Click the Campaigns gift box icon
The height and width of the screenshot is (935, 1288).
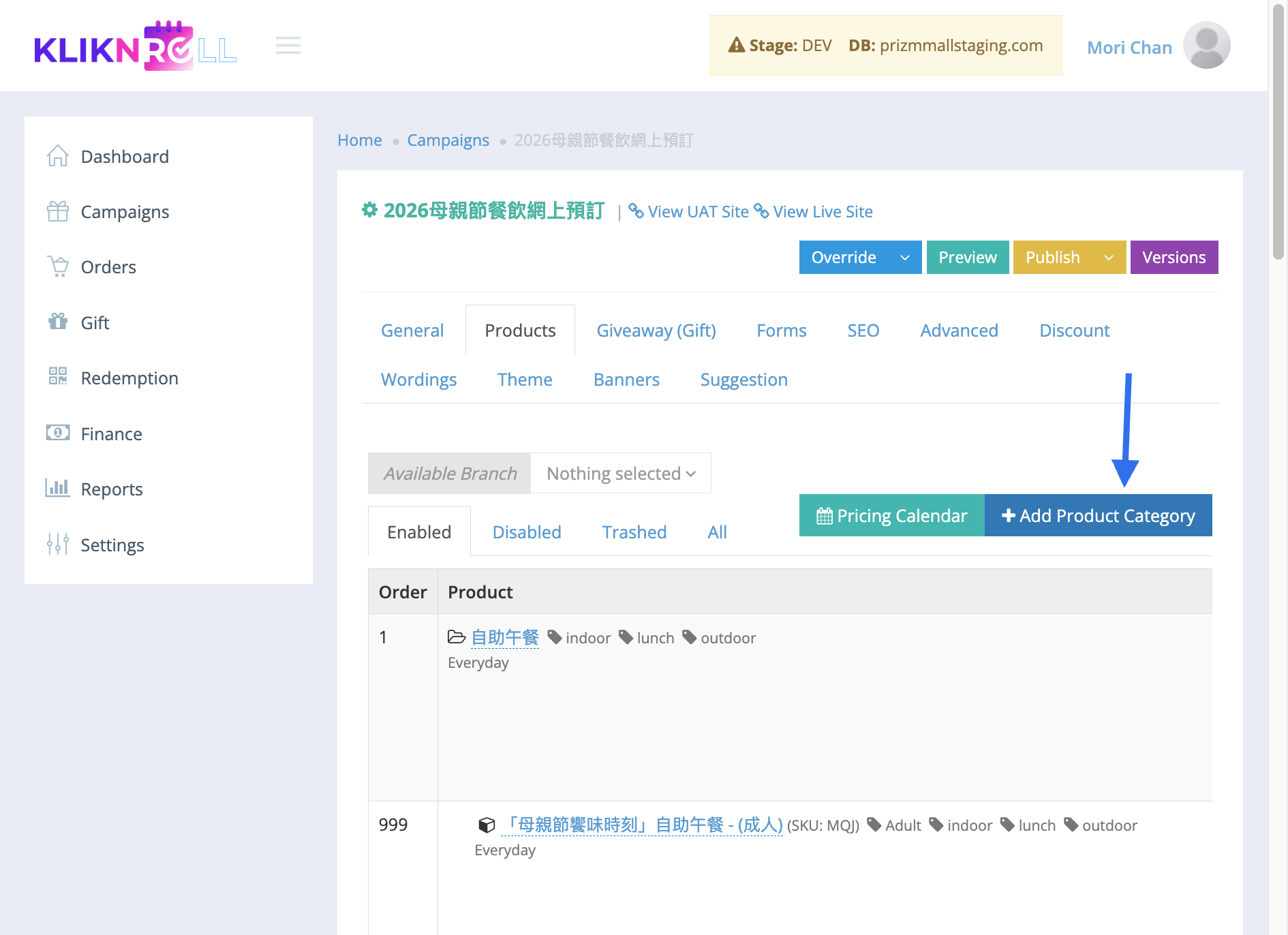[x=58, y=211]
